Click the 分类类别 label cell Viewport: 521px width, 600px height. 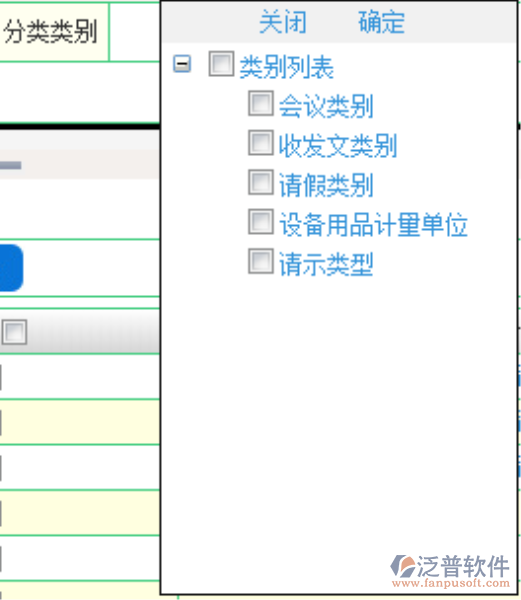click(54, 32)
